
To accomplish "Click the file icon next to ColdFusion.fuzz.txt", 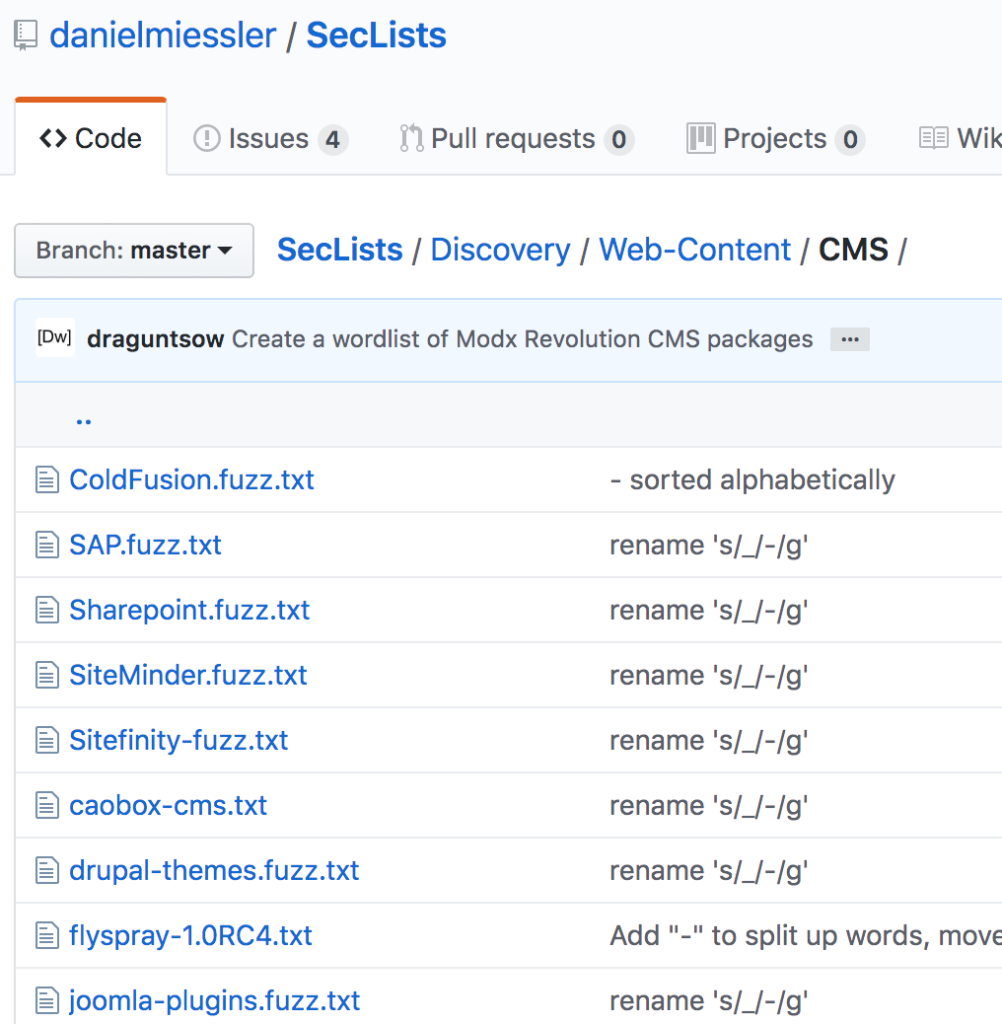I will tap(47, 480).
